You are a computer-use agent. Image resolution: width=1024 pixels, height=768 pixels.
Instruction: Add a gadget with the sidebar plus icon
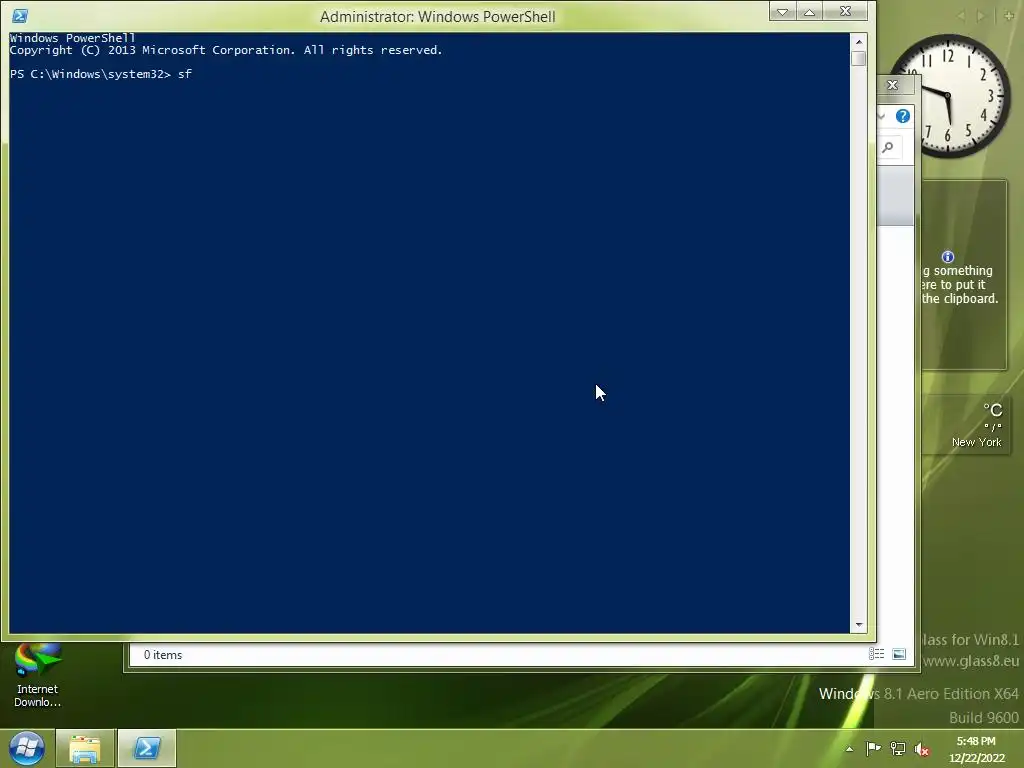(1009, 16)
